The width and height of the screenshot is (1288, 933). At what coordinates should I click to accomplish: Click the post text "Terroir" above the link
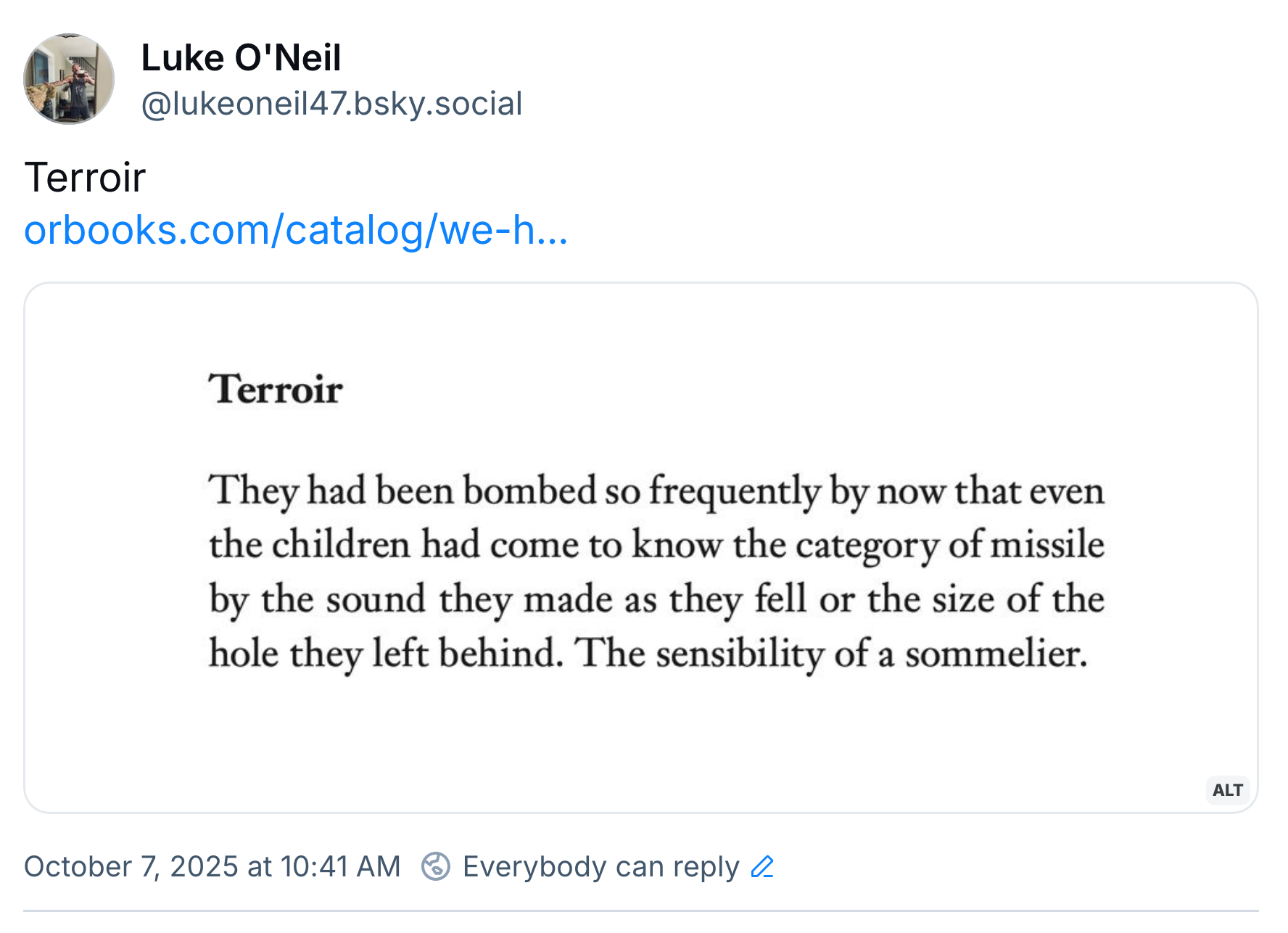[85, 178]
